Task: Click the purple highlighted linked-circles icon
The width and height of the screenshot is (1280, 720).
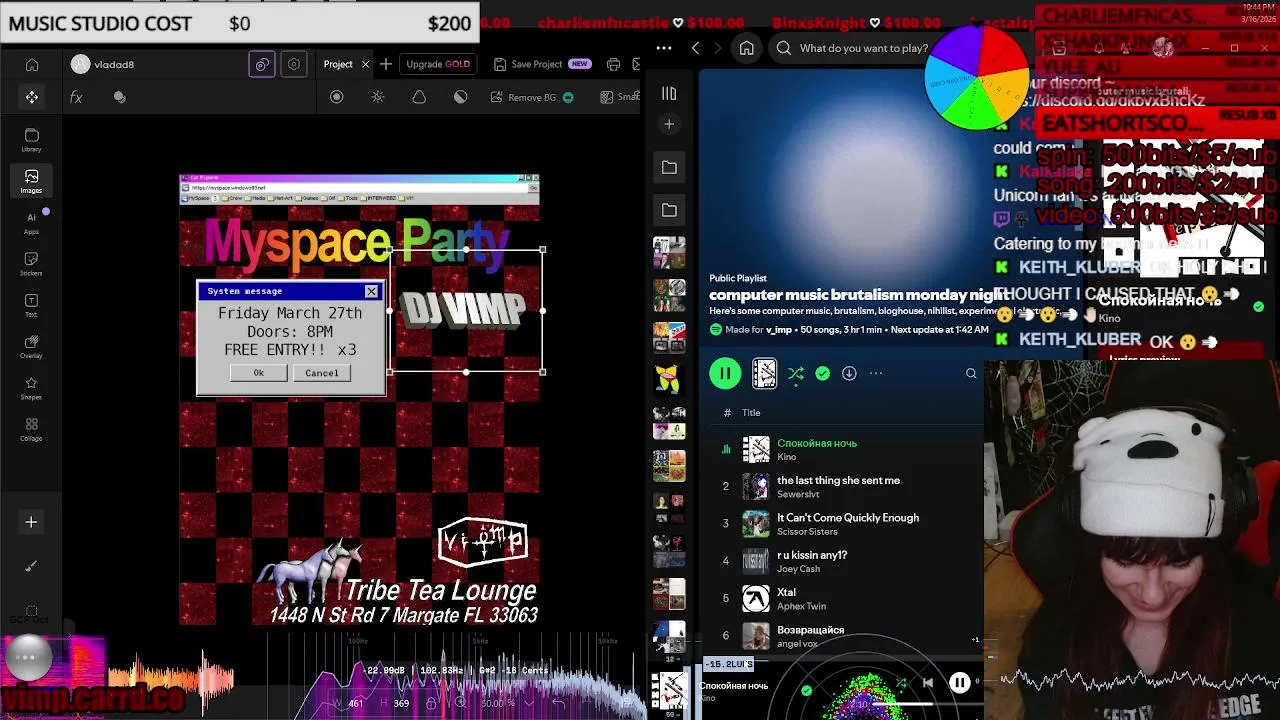Action: pyautogui.click(x=262, y=64)
